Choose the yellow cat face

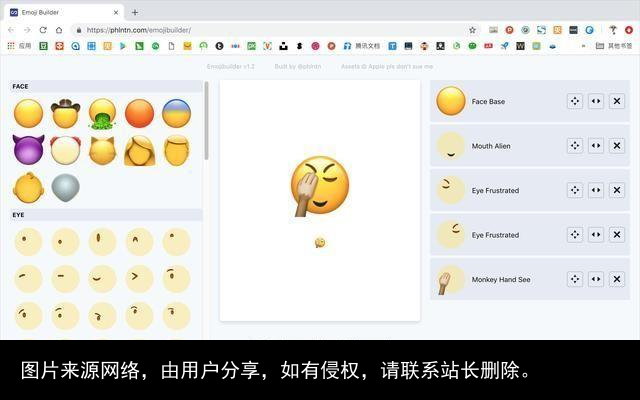pyautogui.click(x=102, y=150)
